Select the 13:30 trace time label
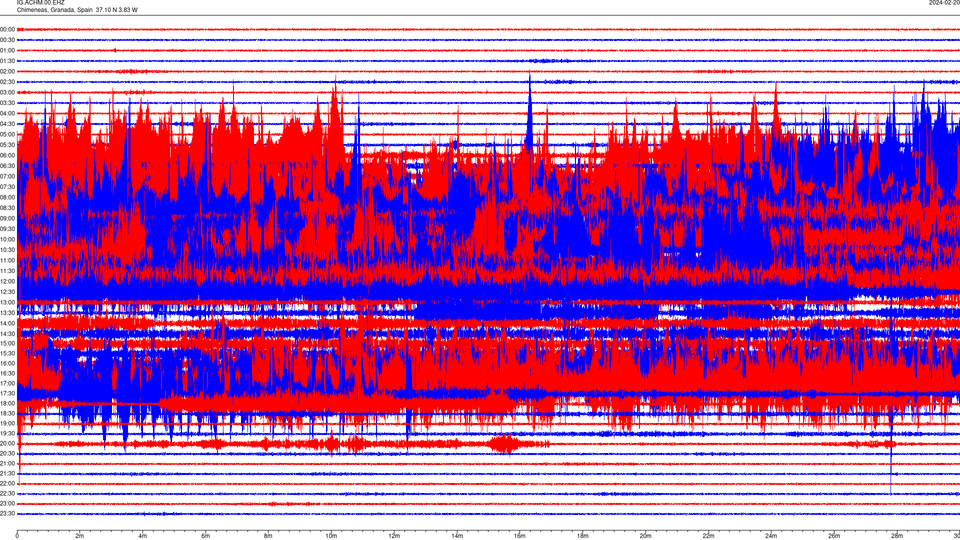Viewport: 960px width, 540px height. point(7,313)
